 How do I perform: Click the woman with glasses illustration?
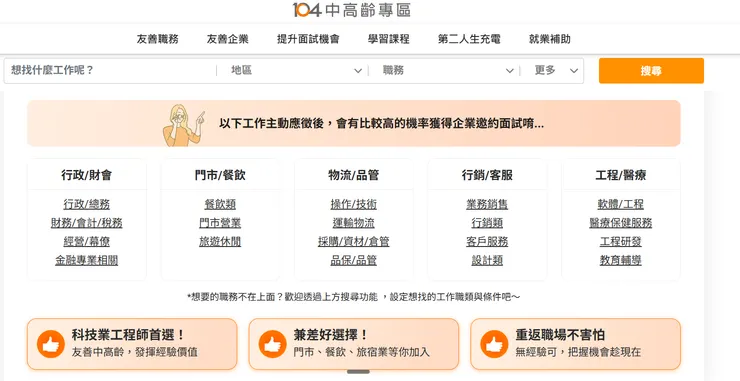184,125
